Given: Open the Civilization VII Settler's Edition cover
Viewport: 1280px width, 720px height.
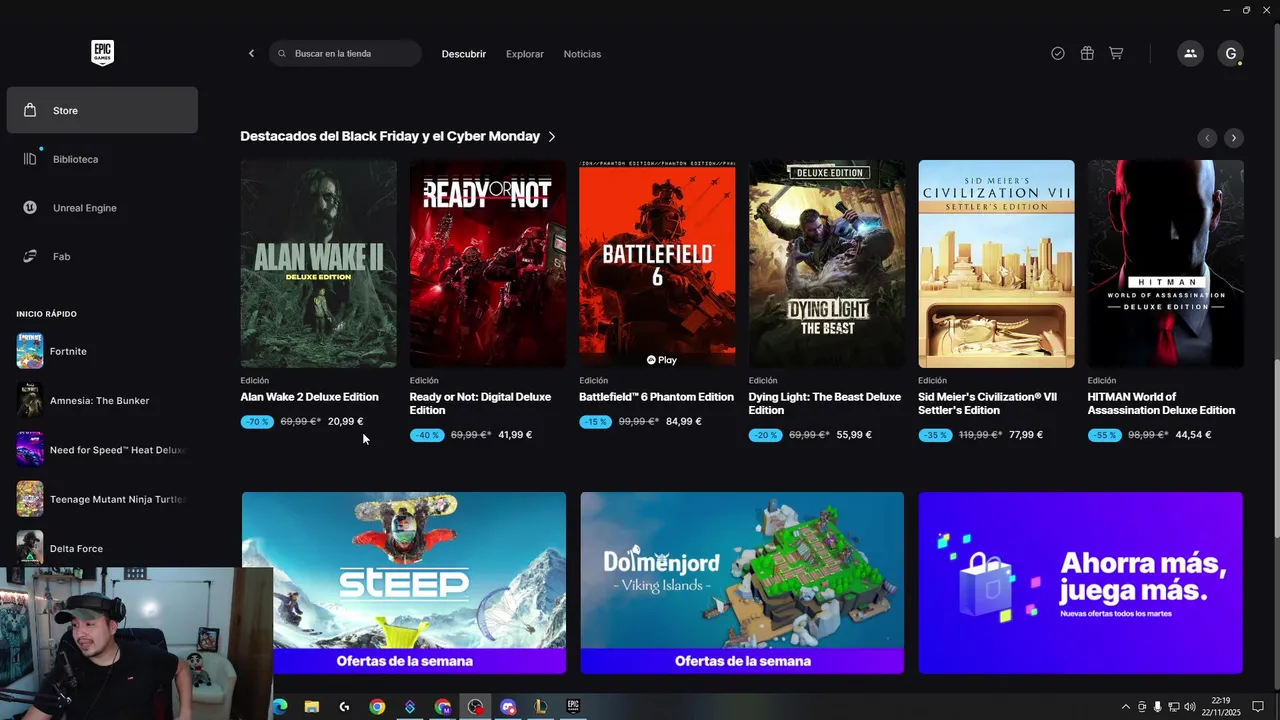Looking at the screenshot, I should (x=996, y=264).
